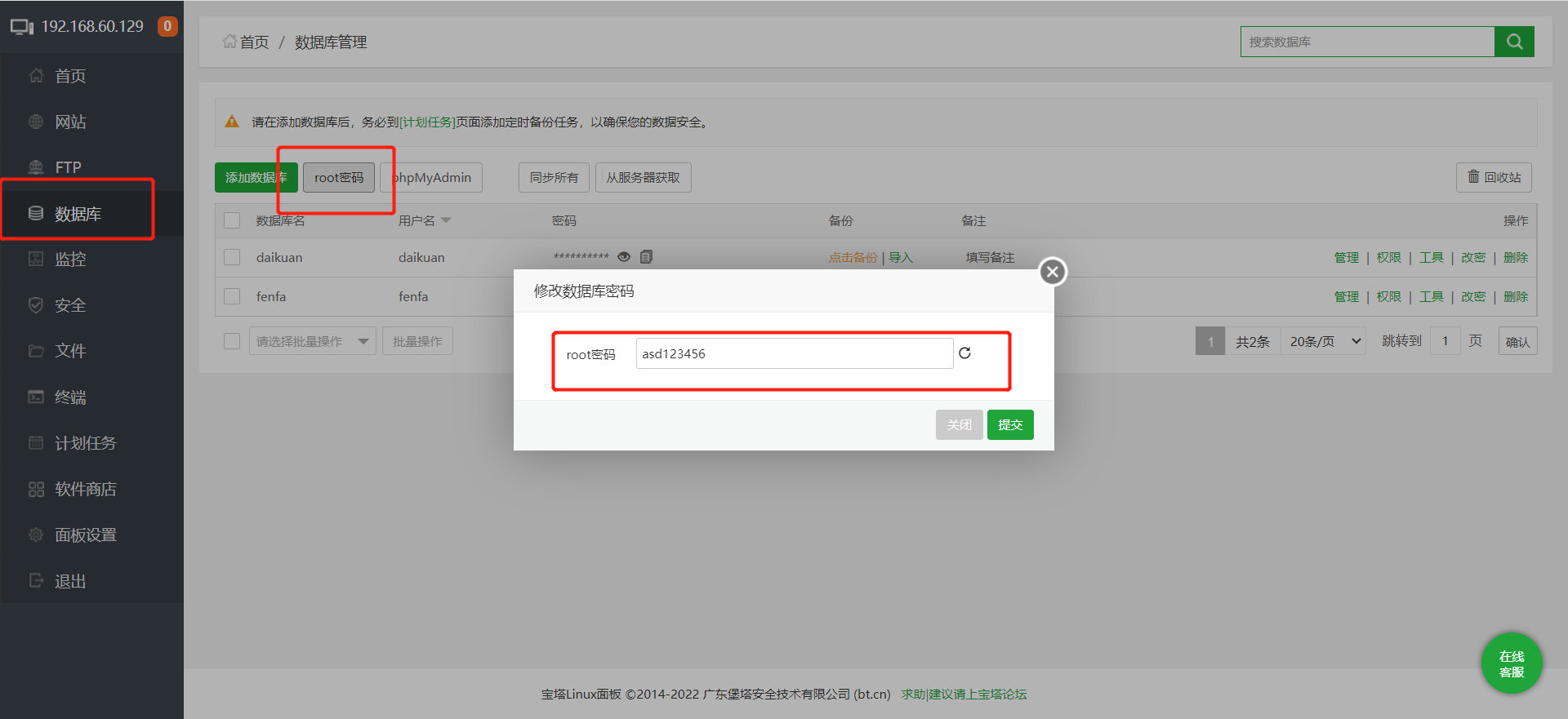Viewport: 1568px width, 719px height.
Task: Click the root密码 input field
Action: (x=795, y=353)
